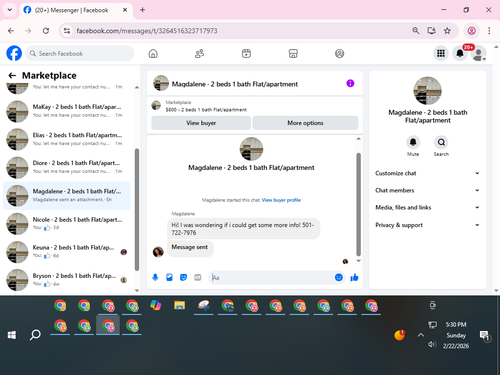Bookmark this page with the star icon
The image size is (500, 375).
point(447,31)
